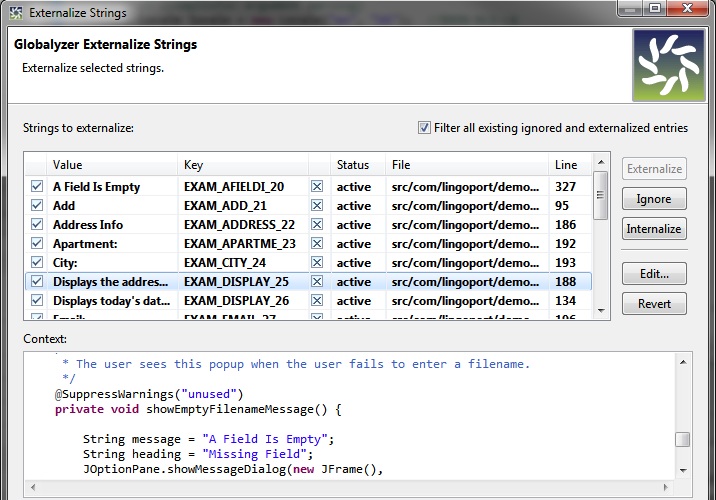The image size is (716, 500).
Task: Click the X icon in the EXAM_ADD_21 row
Action: (x=317, y=206)
